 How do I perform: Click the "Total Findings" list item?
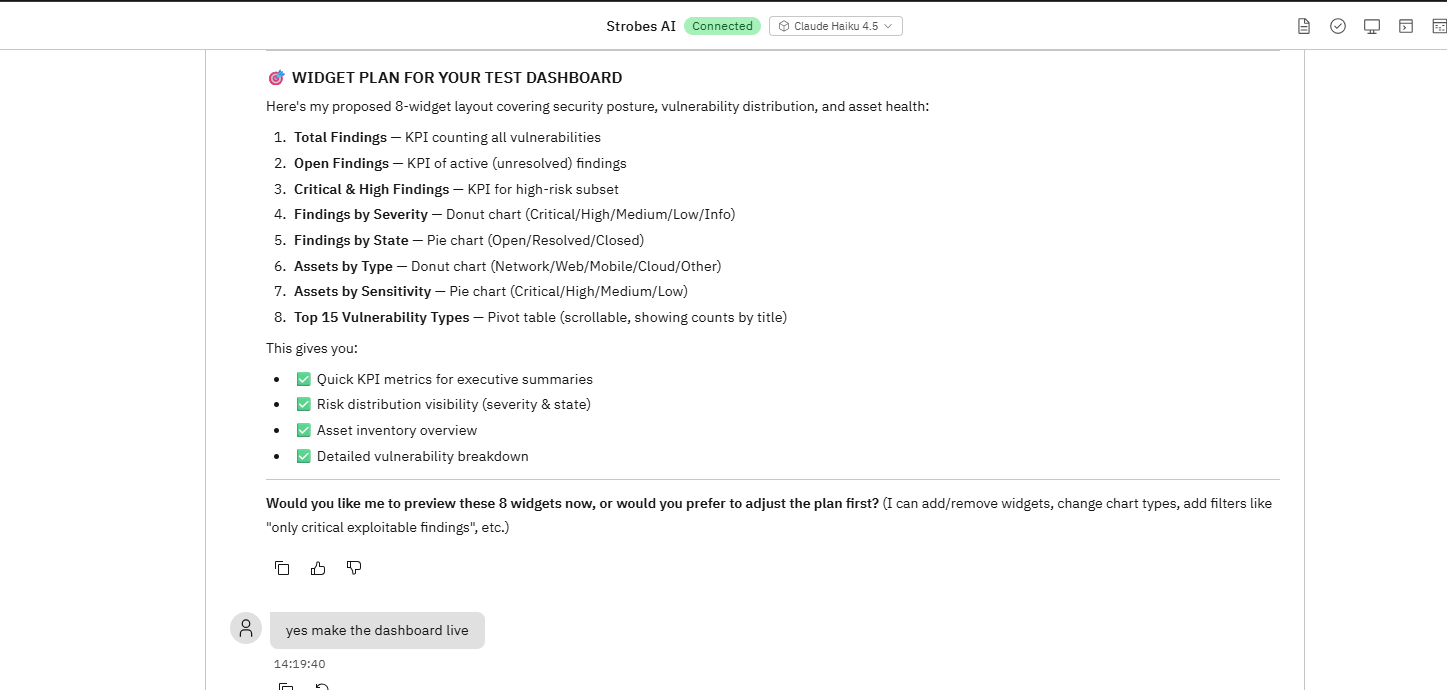pyautogui.click(x=447, y=138)
